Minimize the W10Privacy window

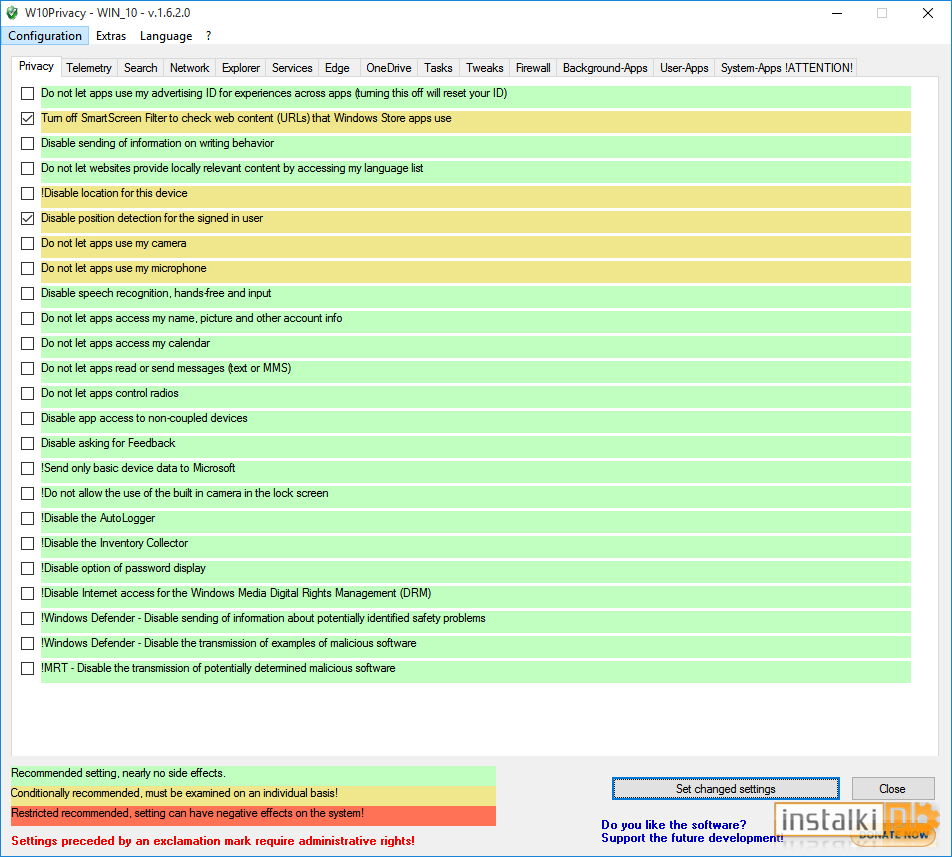(837, 13)
